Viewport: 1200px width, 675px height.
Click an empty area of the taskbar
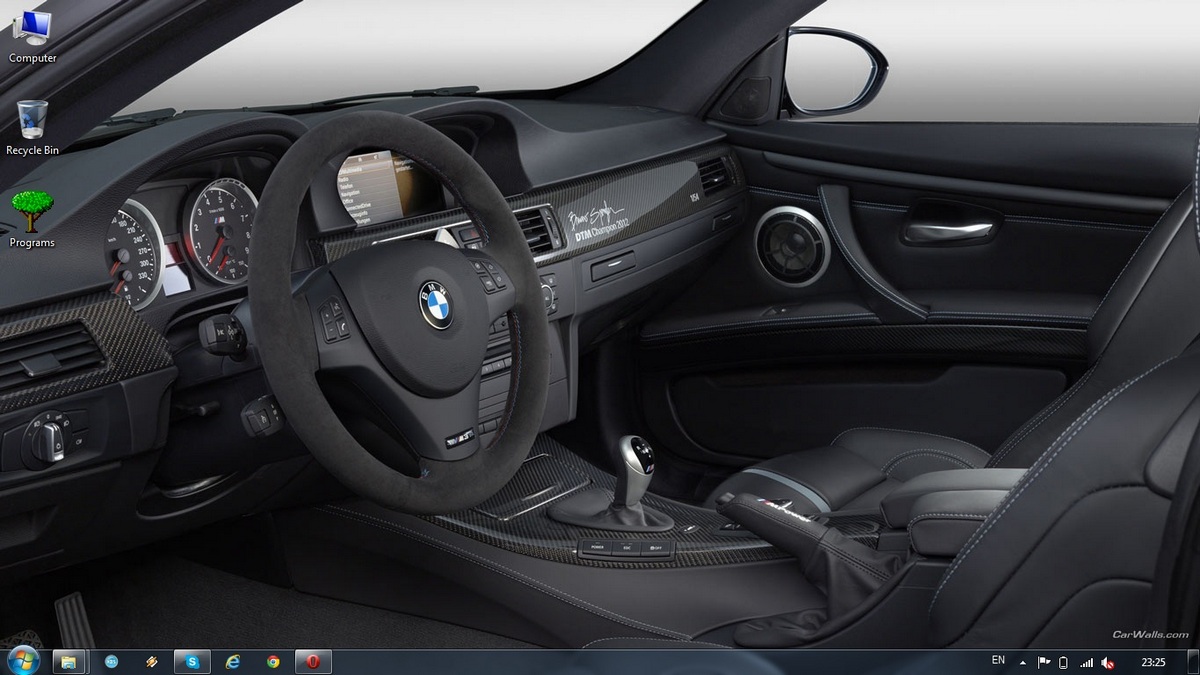[650, 662]
